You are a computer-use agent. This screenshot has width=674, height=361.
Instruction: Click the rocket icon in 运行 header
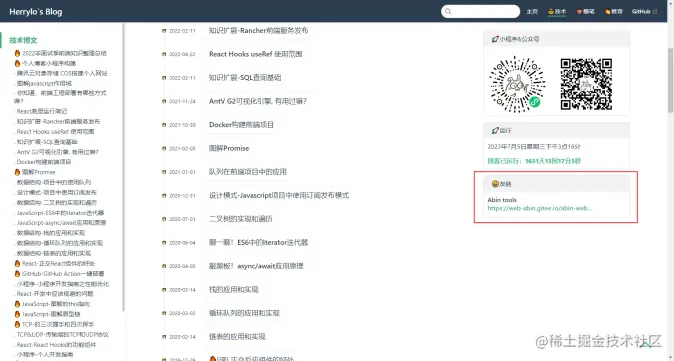495,130
